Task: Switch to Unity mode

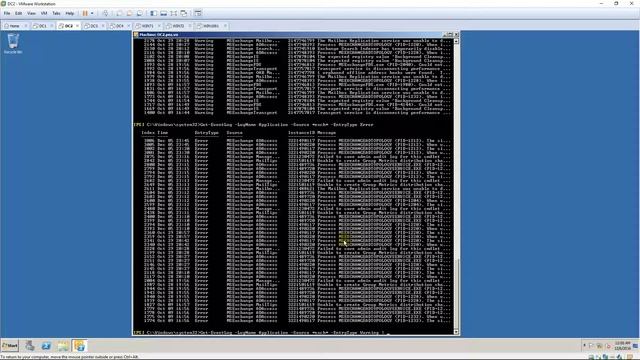Action: click(184, 13)
